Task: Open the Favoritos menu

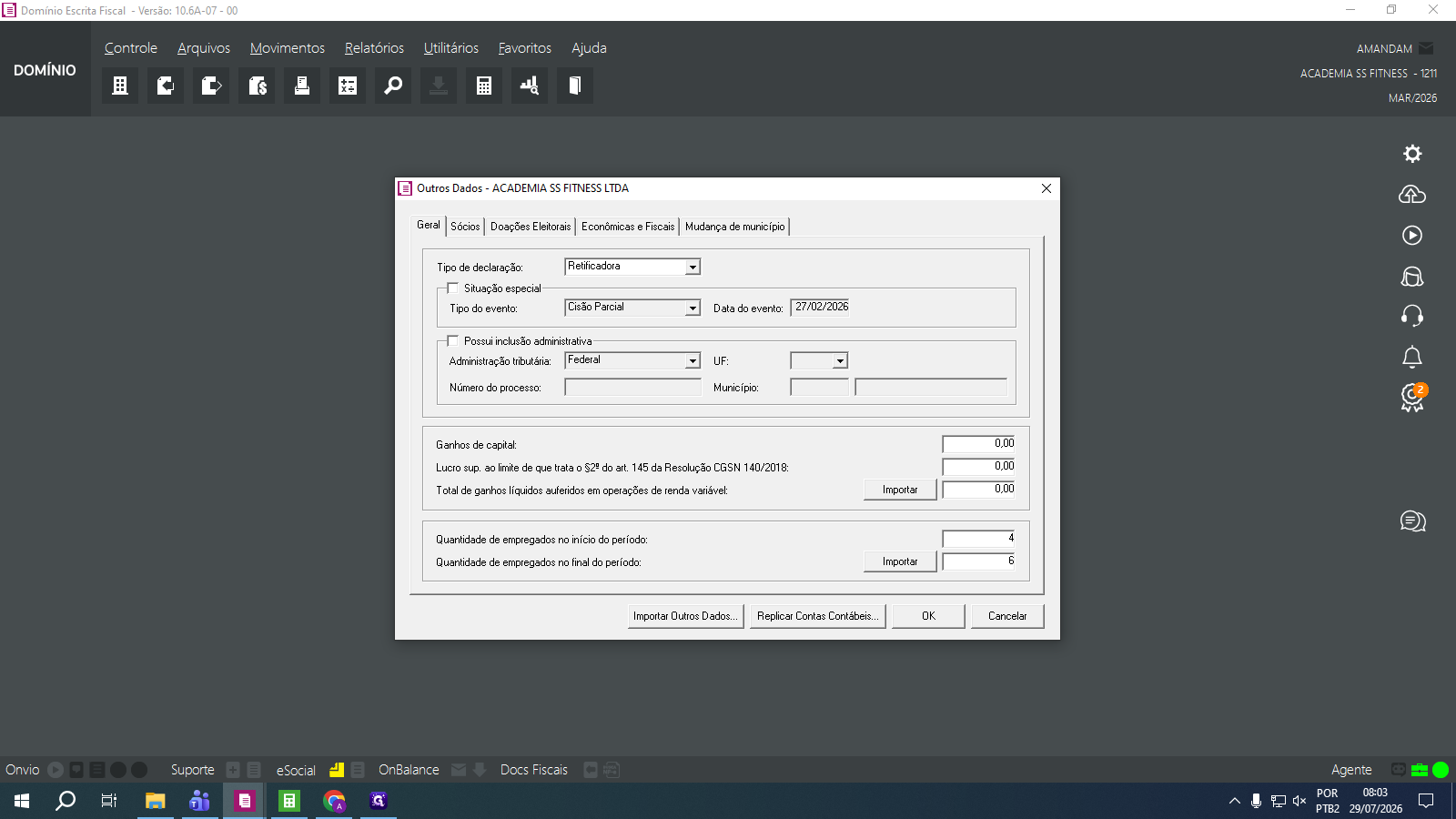Action: [x=525, y=48]
